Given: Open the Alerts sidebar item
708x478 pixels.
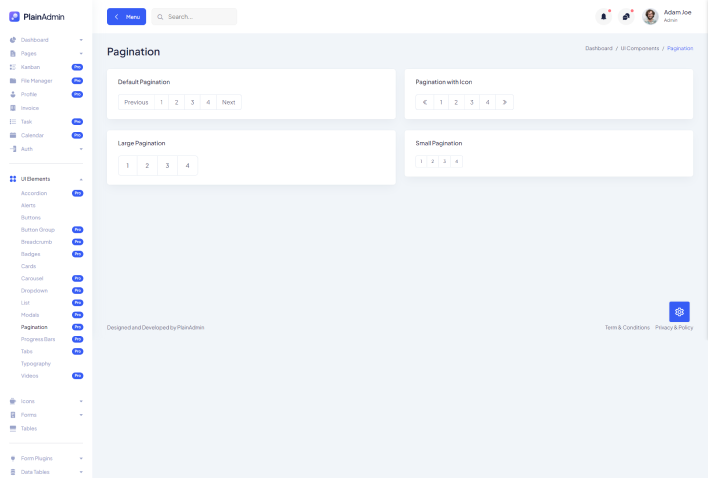Looking at the screenshot, I should (28, 204).
